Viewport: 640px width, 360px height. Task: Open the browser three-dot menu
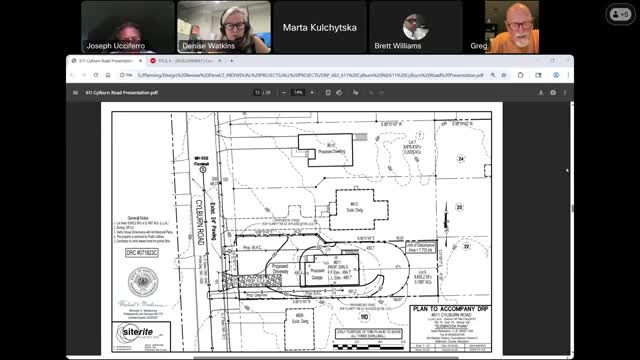[x=568, y=75]
